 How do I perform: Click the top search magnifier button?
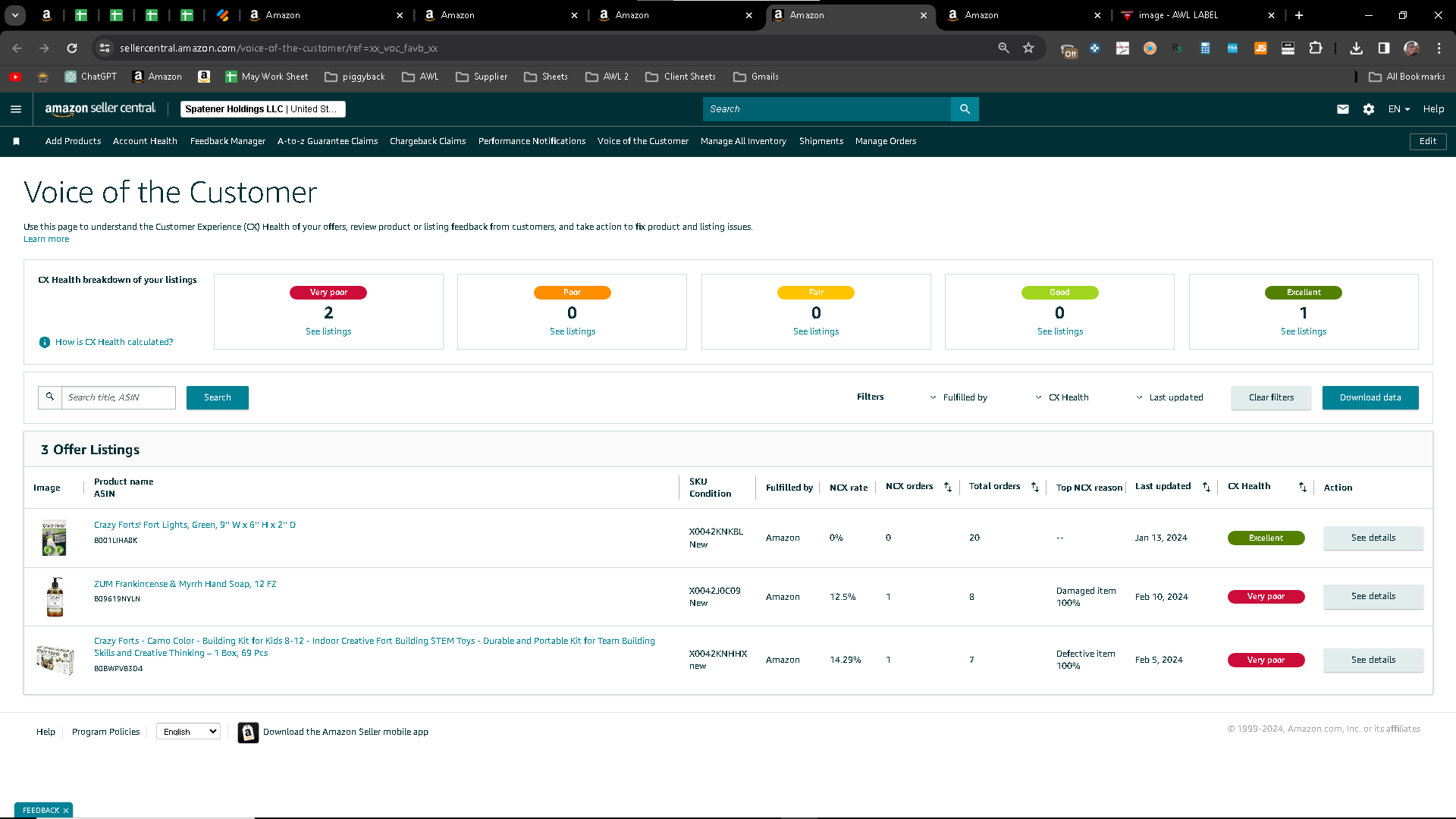965,109
